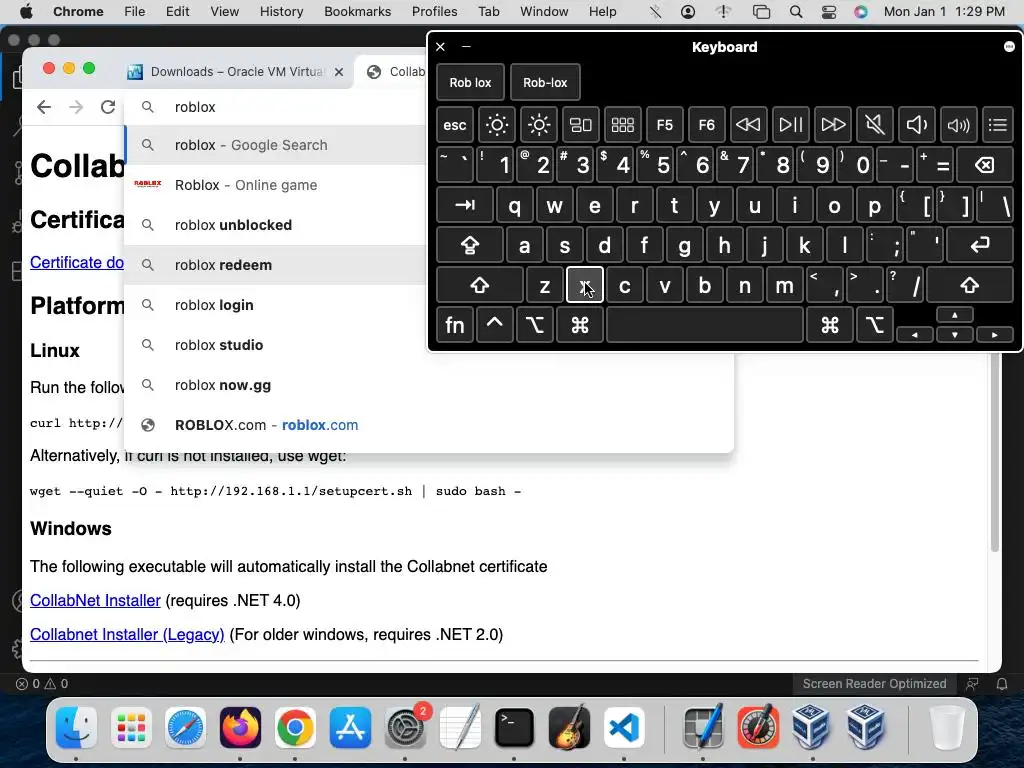Screen dimensions: 1024x768
Task: Choose the 'Rob lox' typing suggestion
Action: (x=470, y=82)
